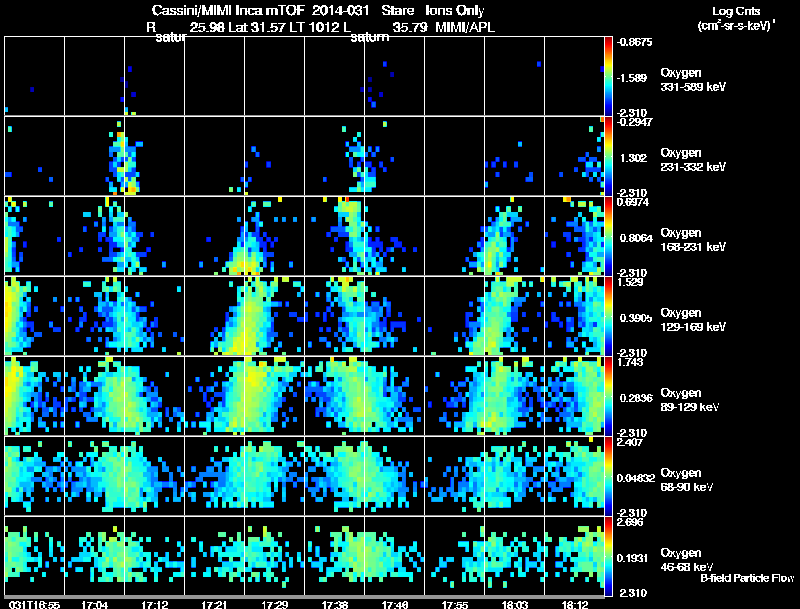Click the color bar for Oxygen 68-90 keV

608,476
